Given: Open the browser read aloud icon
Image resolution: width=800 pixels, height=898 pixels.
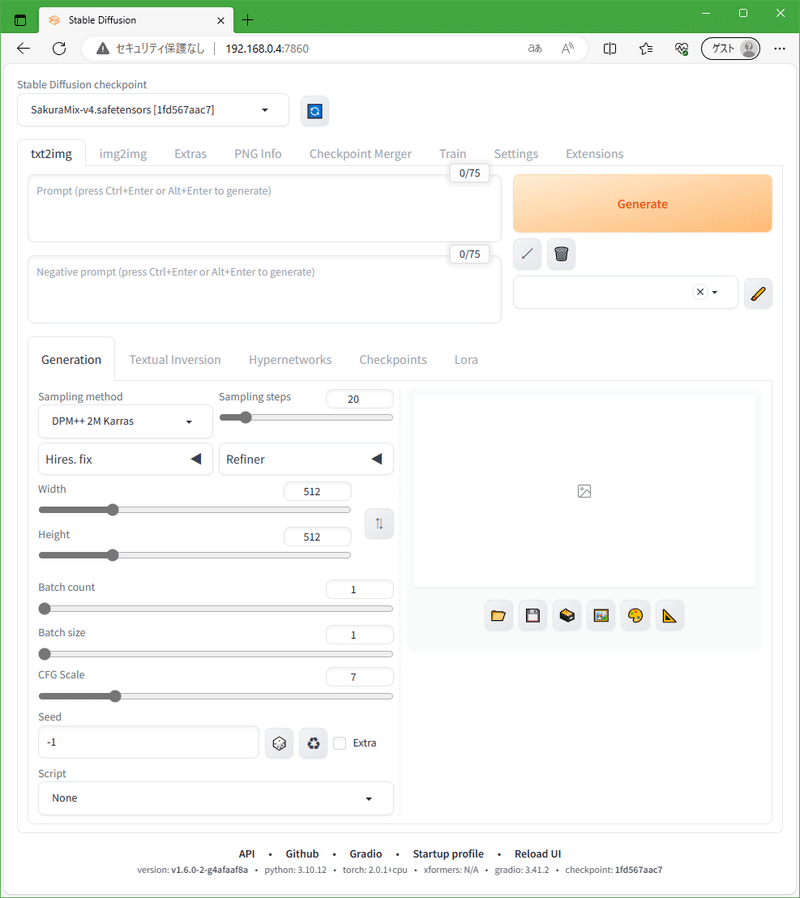Looking at the screenshot, I should [x=568, y=49].
